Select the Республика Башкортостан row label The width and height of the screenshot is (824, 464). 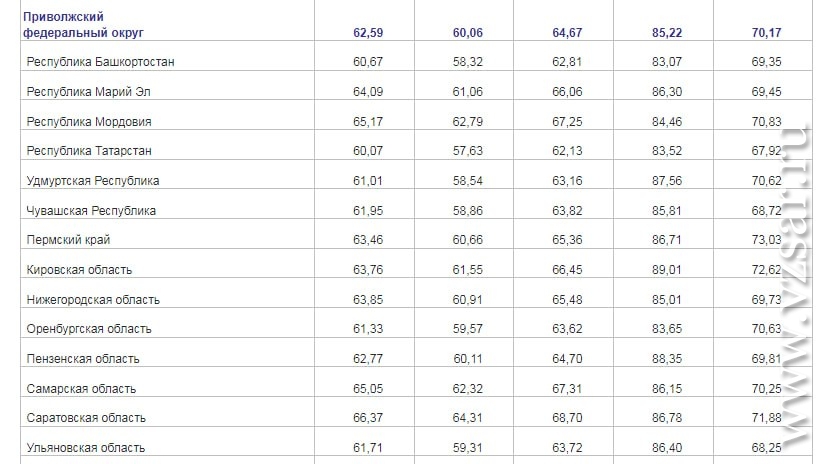pos(102,62)
